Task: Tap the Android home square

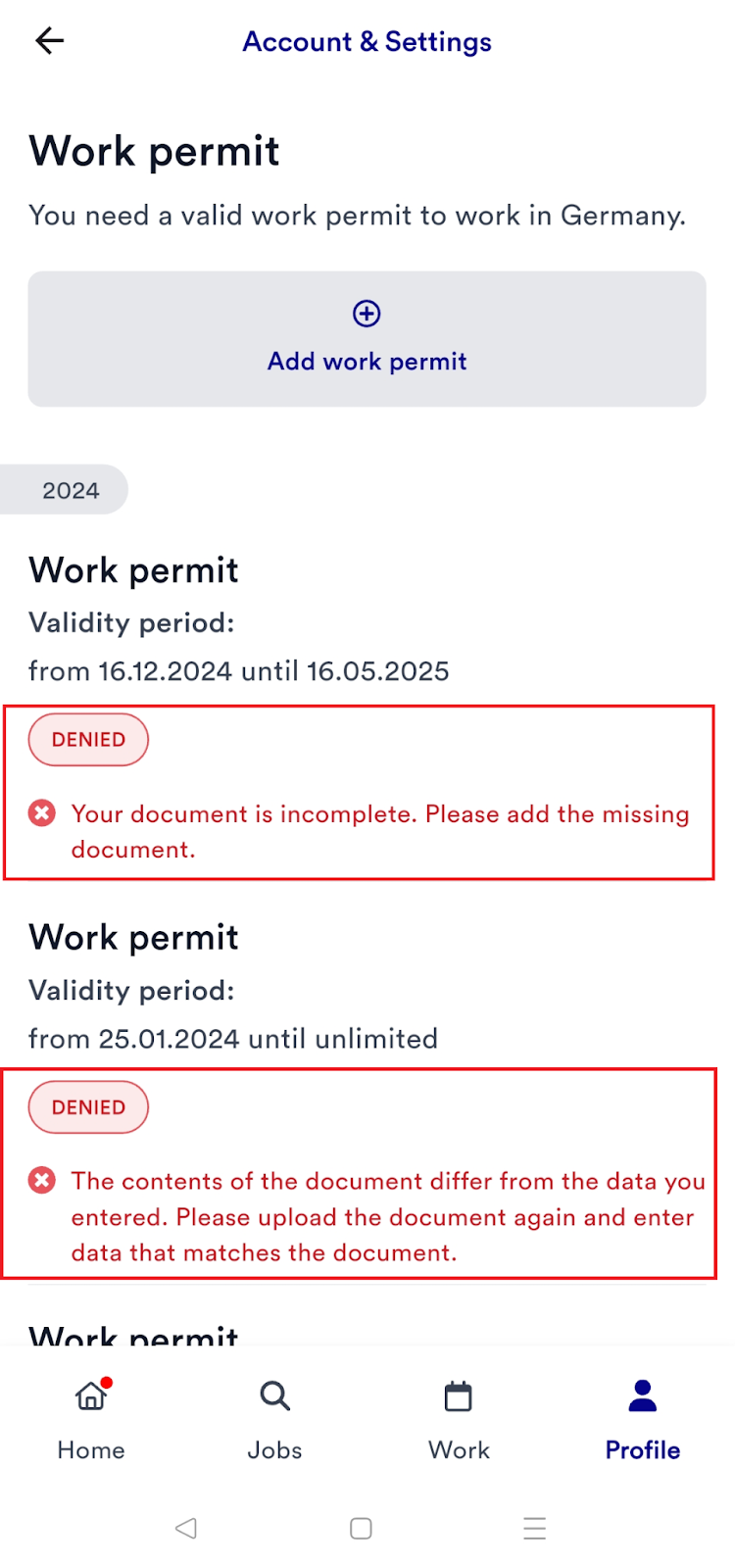Action: tap(361, 1528)
